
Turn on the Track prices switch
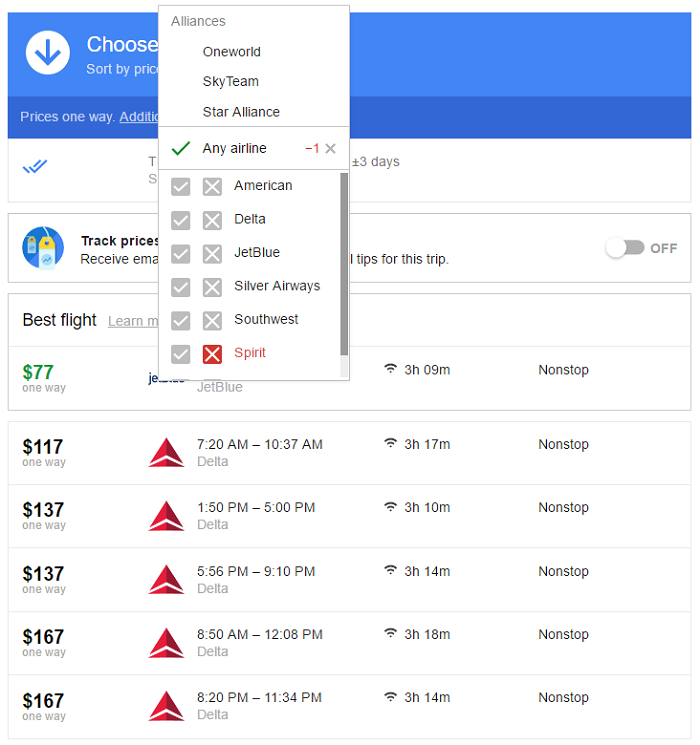625,248
